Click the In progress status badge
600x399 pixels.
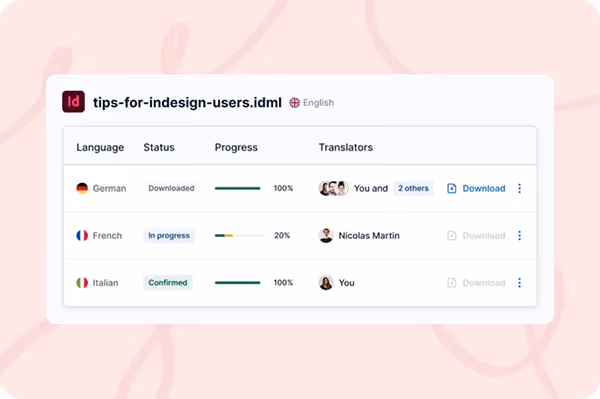169,235
